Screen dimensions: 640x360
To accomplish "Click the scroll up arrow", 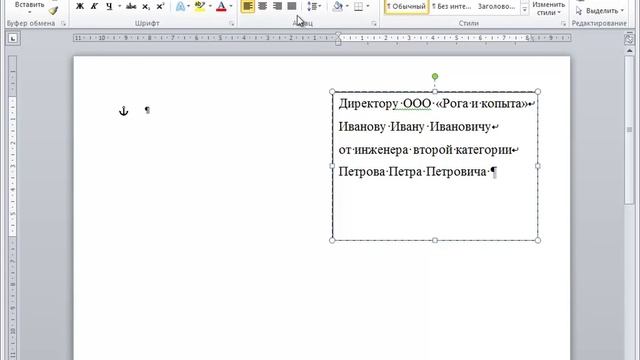I will [629, 51].
